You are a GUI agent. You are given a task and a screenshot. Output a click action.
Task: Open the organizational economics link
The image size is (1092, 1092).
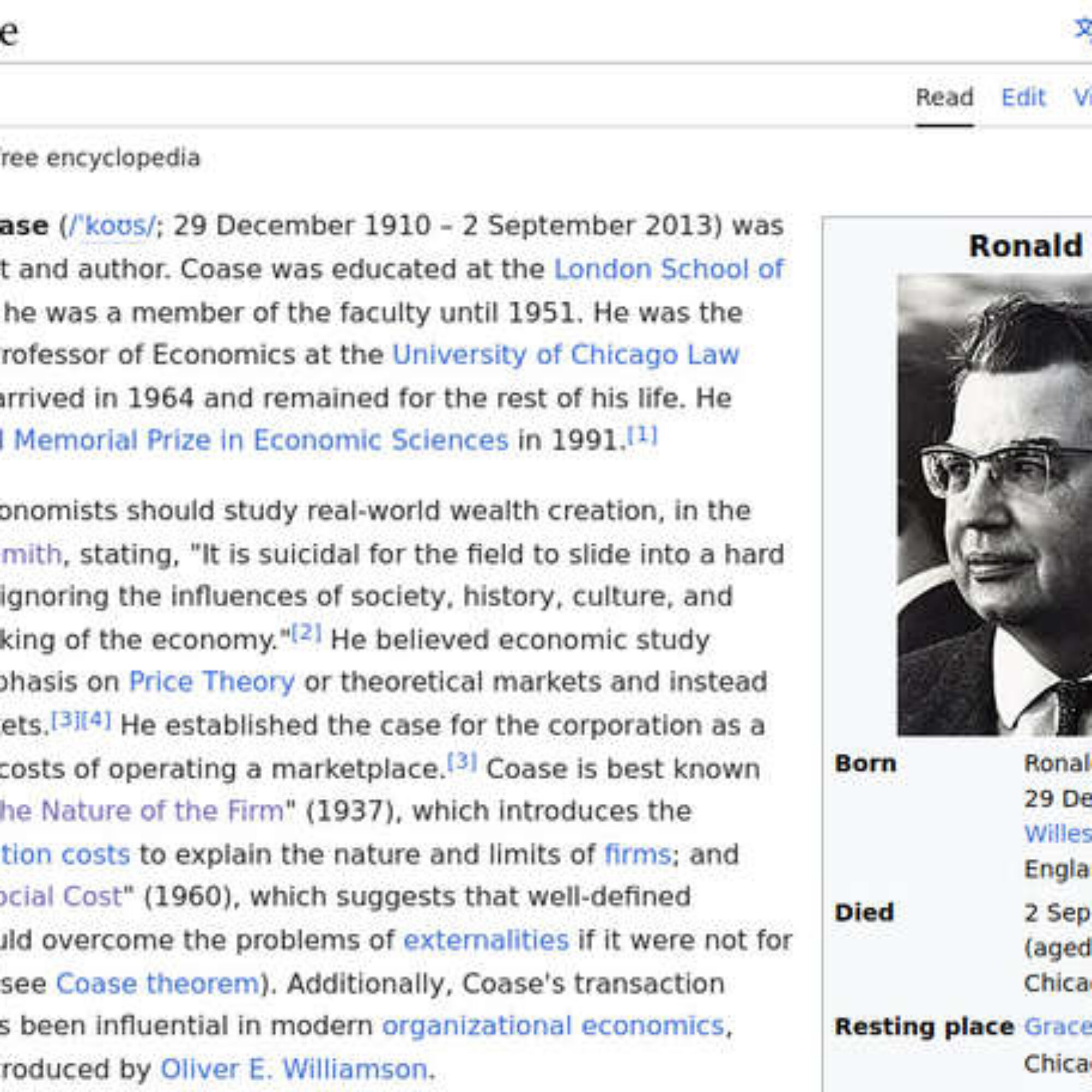coord(553,1025)
